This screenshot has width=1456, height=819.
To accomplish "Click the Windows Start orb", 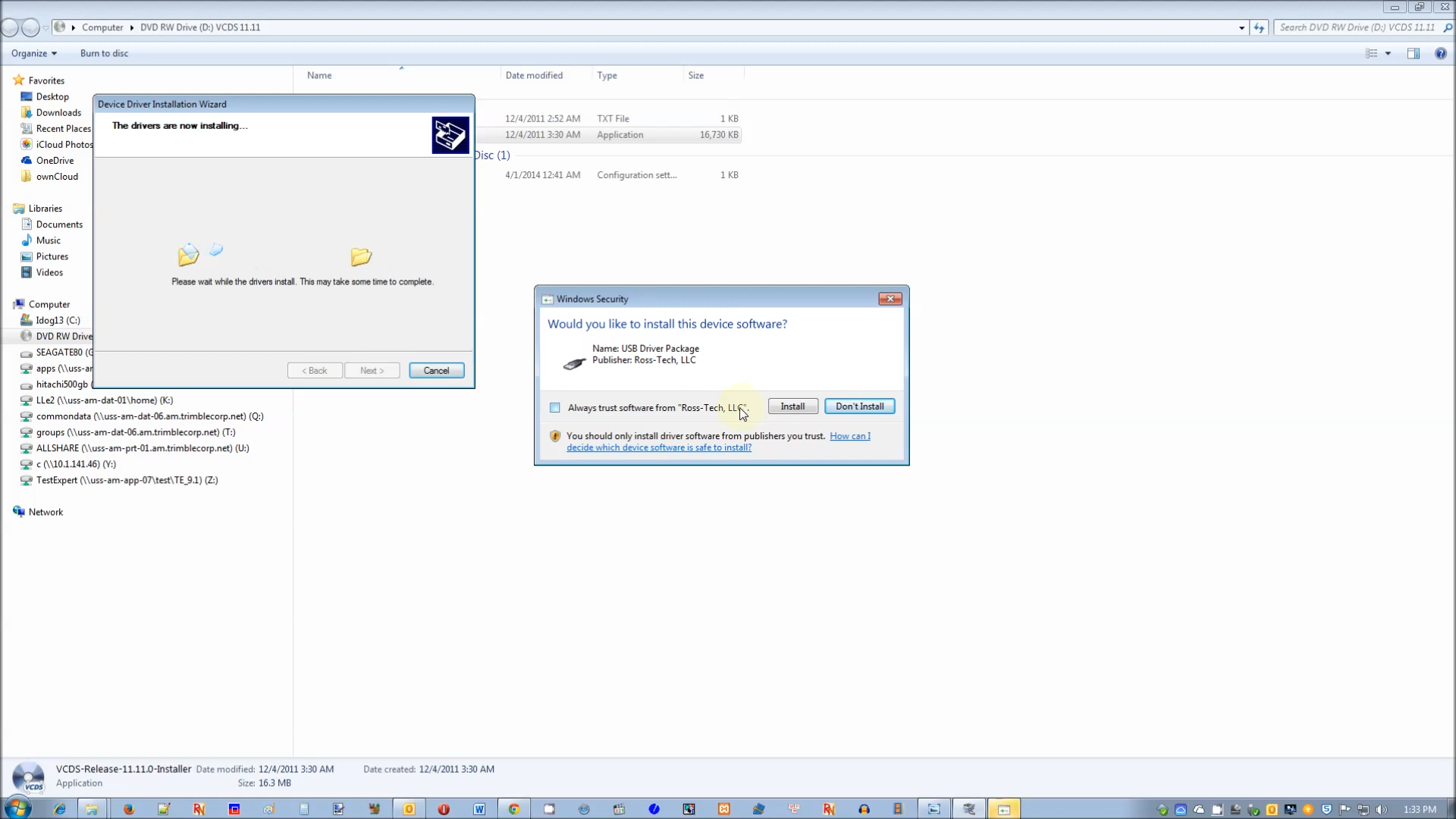I will (18, 808).
